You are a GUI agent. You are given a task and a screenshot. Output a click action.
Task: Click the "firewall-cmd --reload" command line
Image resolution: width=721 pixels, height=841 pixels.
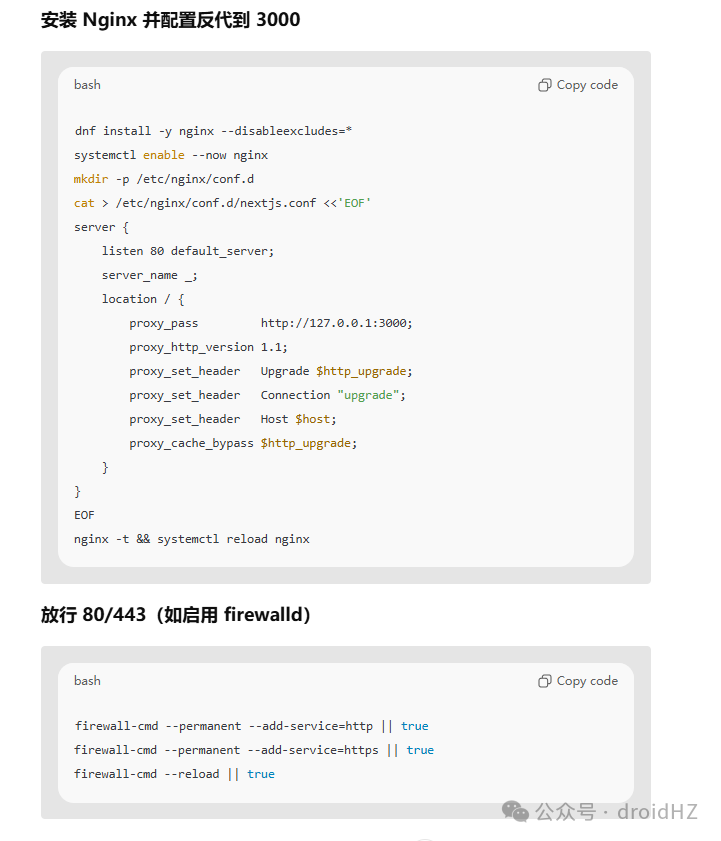[174, 774]
